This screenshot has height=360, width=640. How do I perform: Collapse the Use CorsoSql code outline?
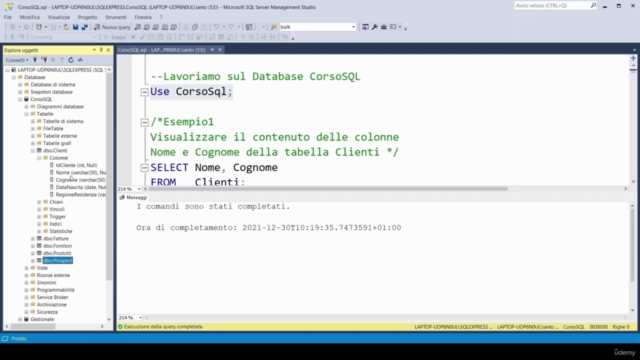(x=144, y=92)
